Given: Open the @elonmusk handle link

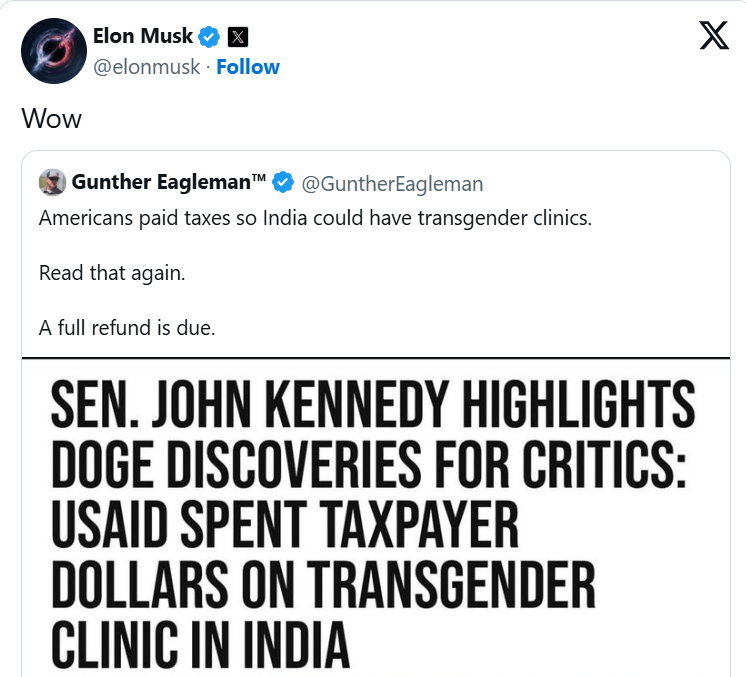Looking at the screenshot, I should coord(147,67).
